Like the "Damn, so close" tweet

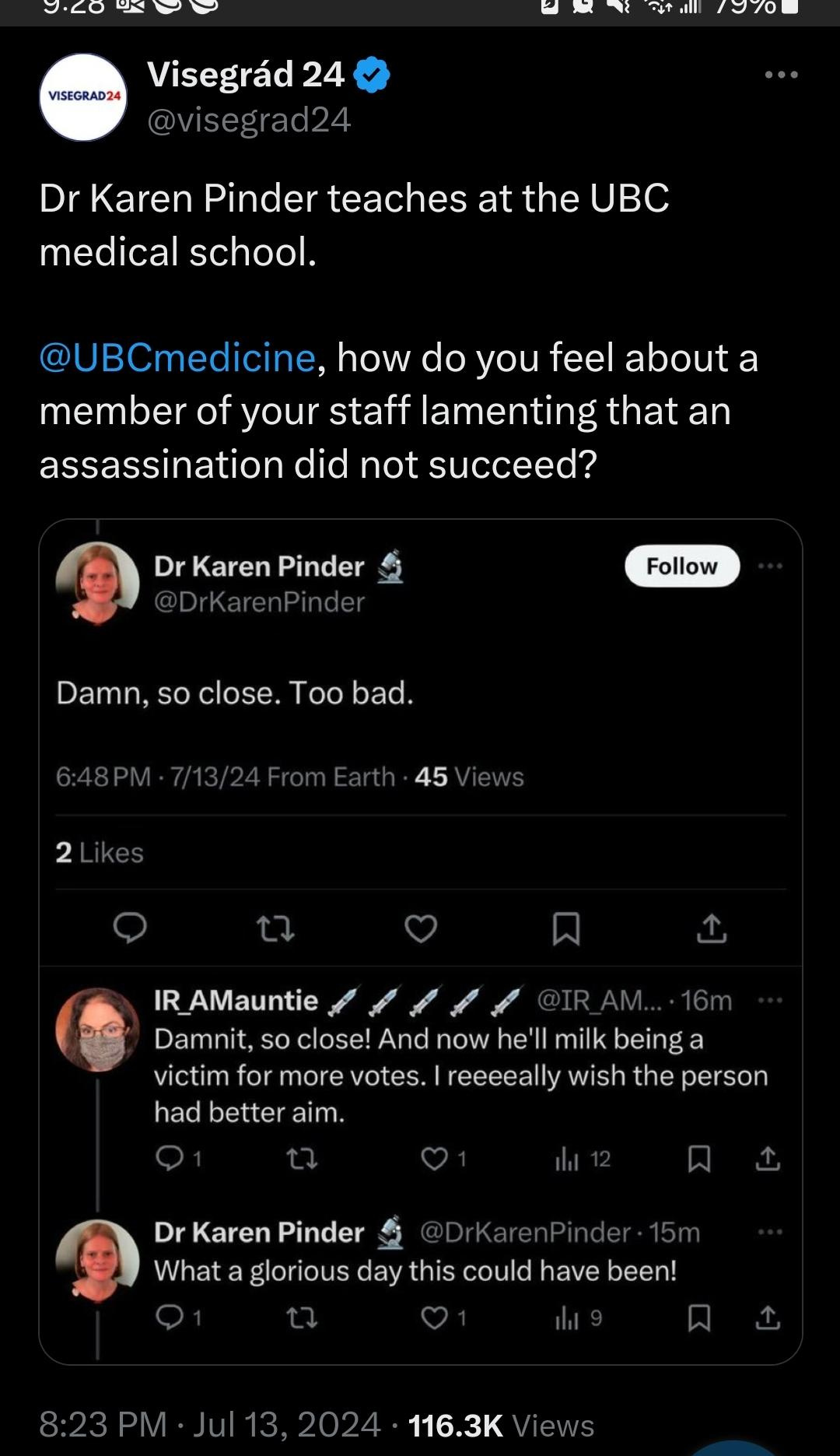coord(421,928)
